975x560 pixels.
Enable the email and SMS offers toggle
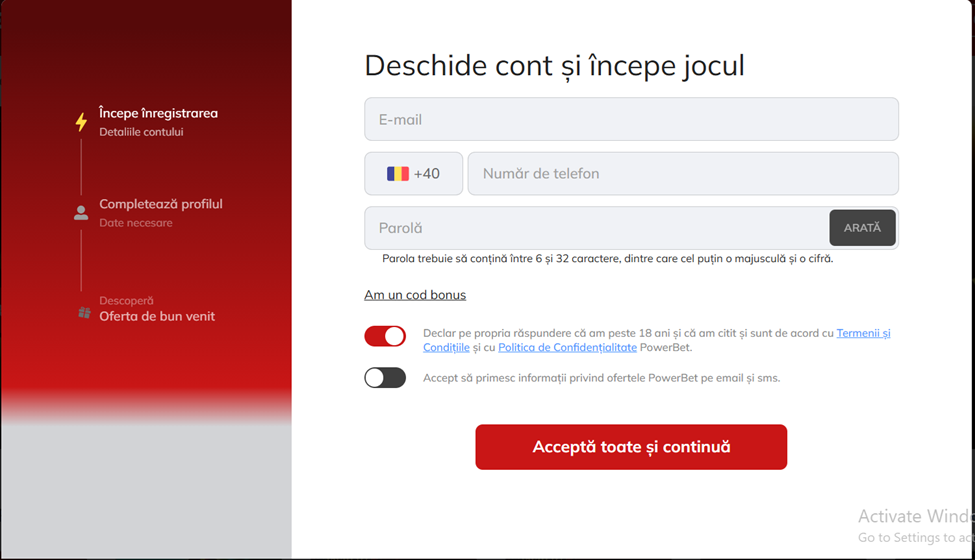[x=385, y=378]
